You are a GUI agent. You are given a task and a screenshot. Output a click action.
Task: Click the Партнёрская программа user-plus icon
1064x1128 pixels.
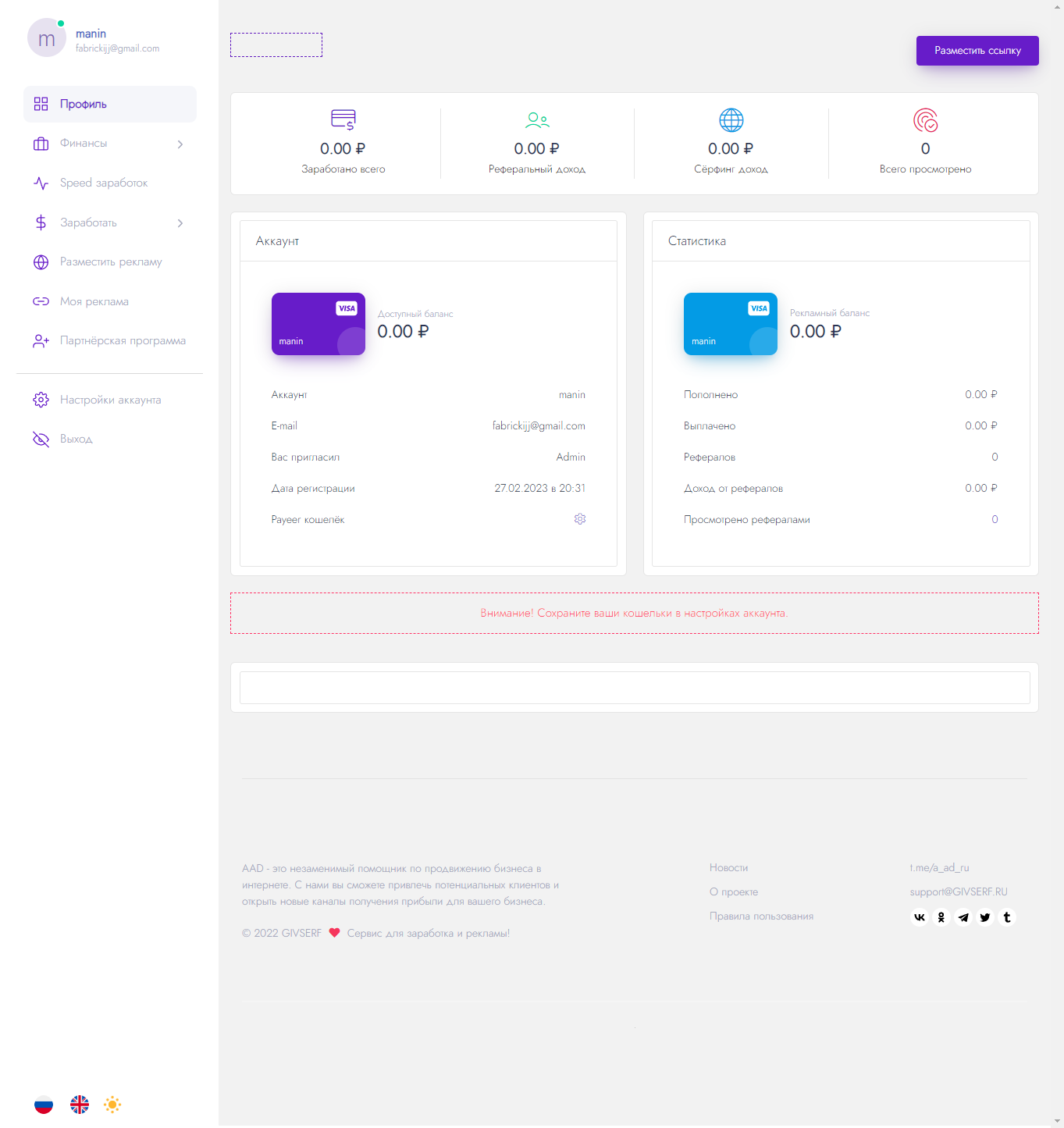[41, 341]
